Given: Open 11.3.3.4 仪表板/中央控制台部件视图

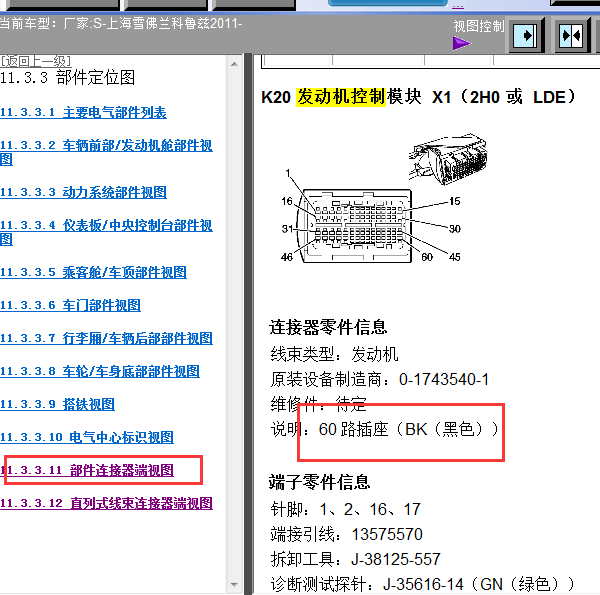Looking at the screenshot, I should pyautogui.click(x=106, y=232).
